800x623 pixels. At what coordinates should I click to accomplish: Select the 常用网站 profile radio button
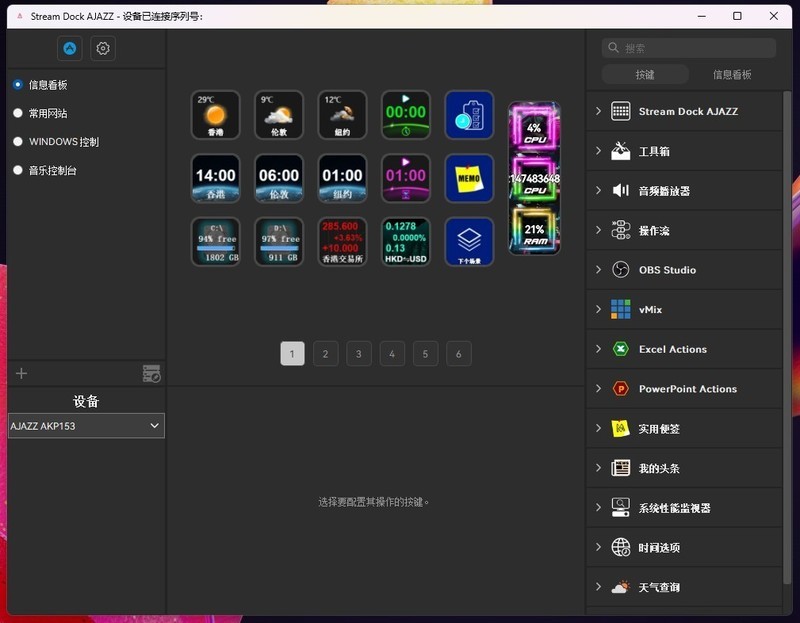coord(18,114)
